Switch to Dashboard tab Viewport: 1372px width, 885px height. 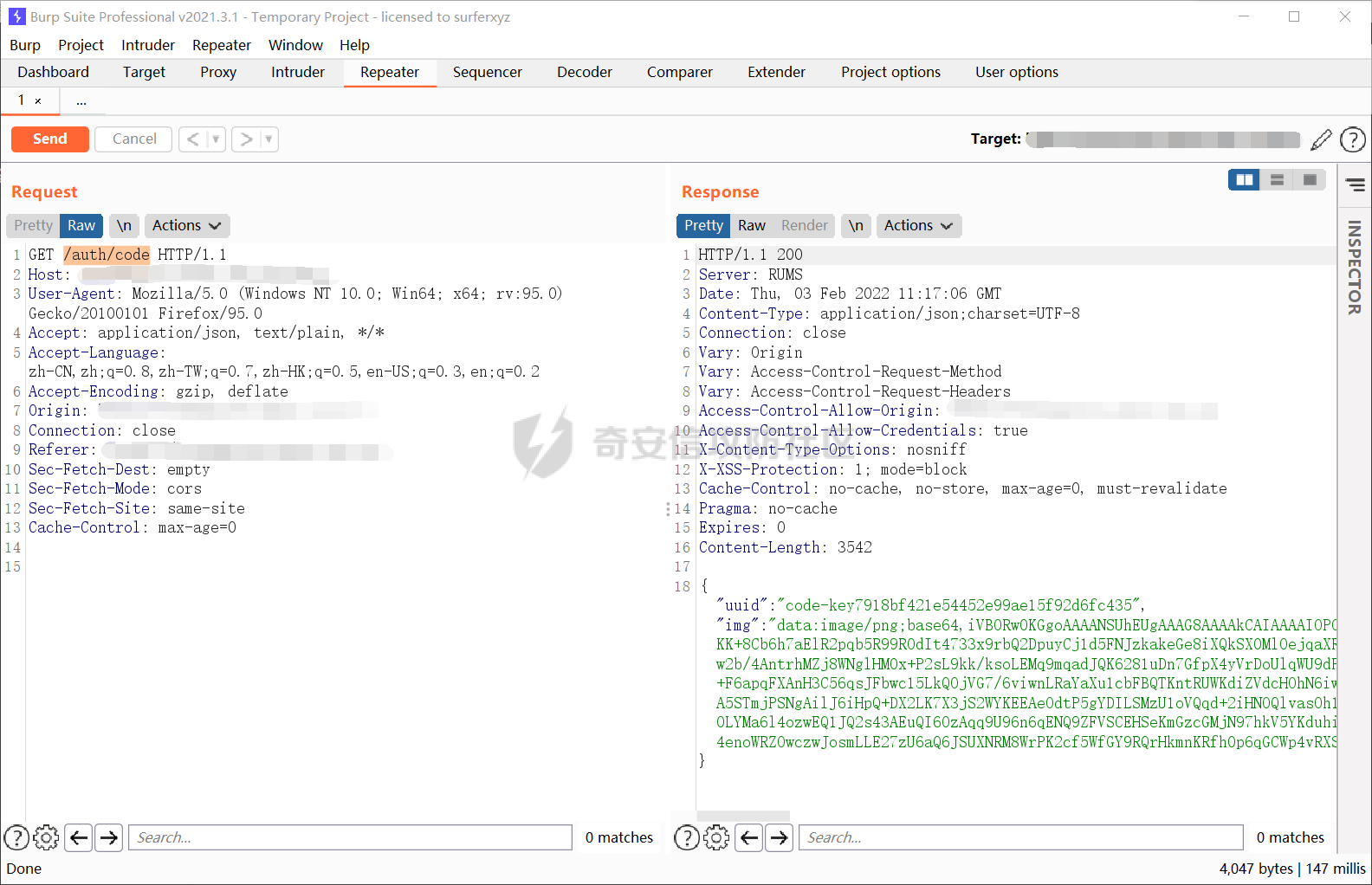click(53, 73)
